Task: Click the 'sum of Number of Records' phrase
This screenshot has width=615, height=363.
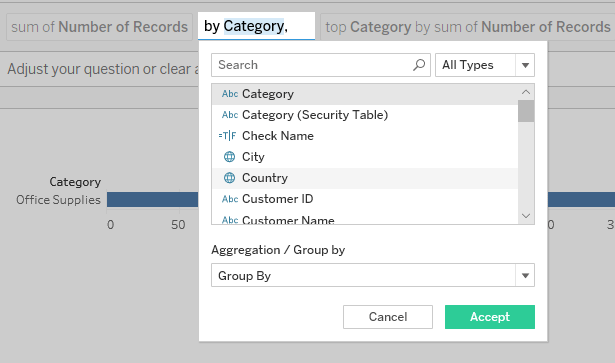Action: point(99,27)
